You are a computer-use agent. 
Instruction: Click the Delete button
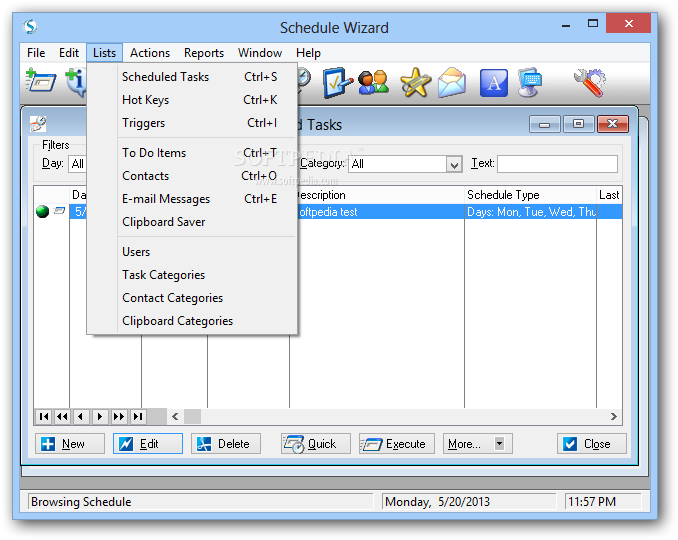click(226, 444)
